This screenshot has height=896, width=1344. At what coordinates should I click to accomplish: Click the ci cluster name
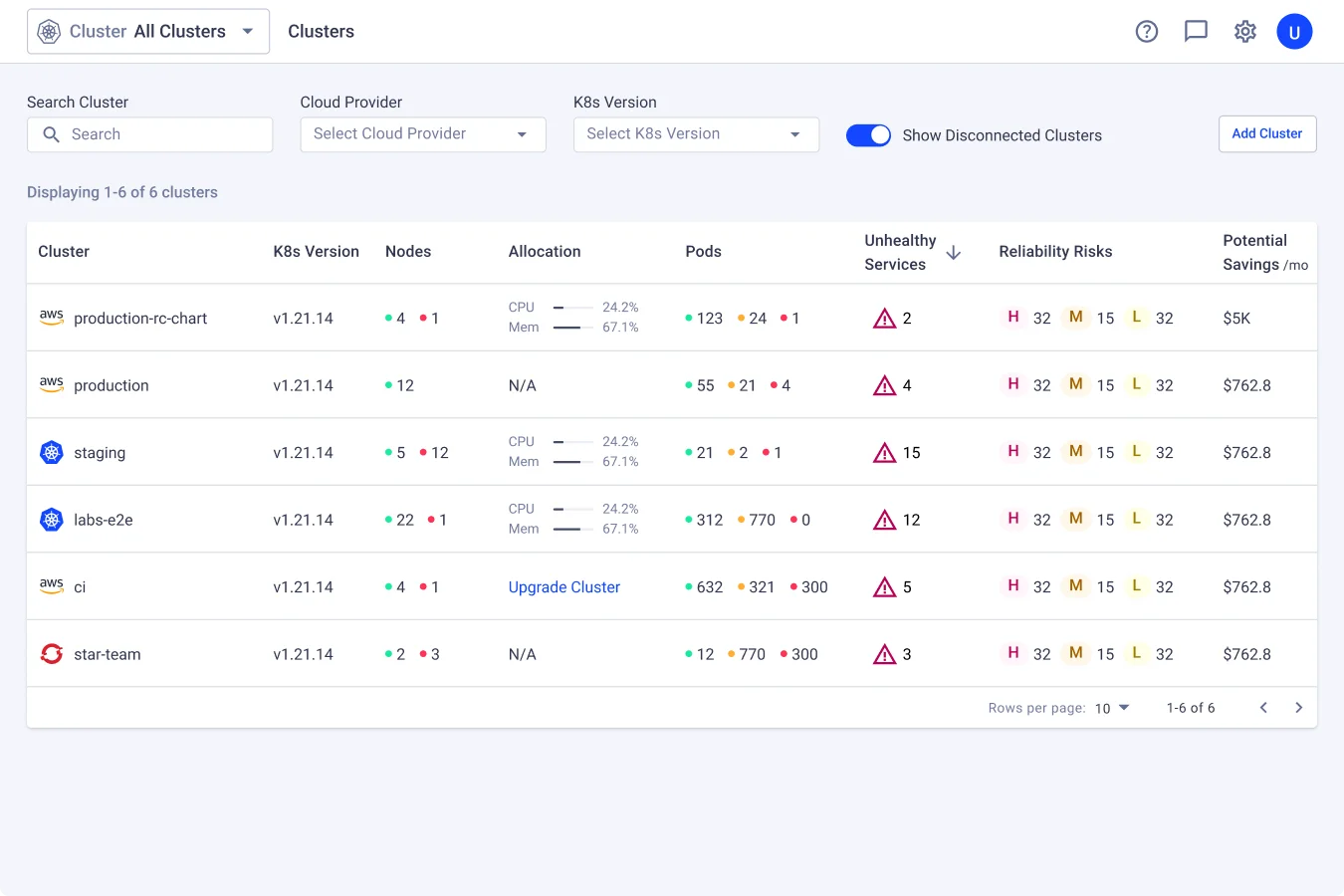[x=80, y=587]
